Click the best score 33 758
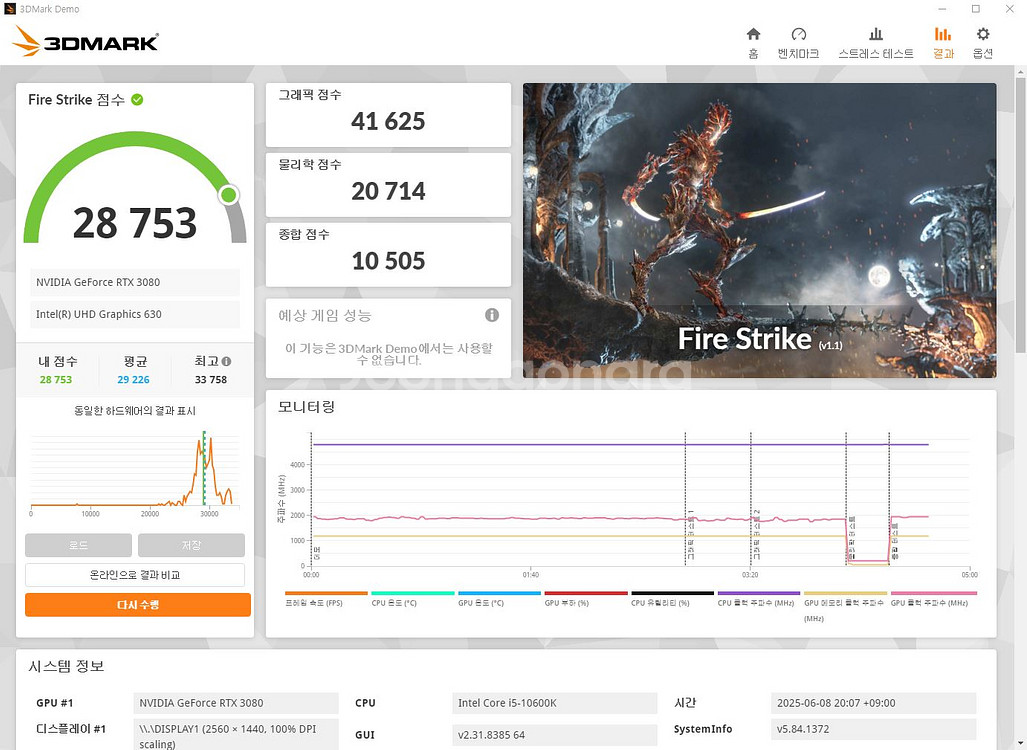This screenshot has width=1027, height=750. coord(211,379)
